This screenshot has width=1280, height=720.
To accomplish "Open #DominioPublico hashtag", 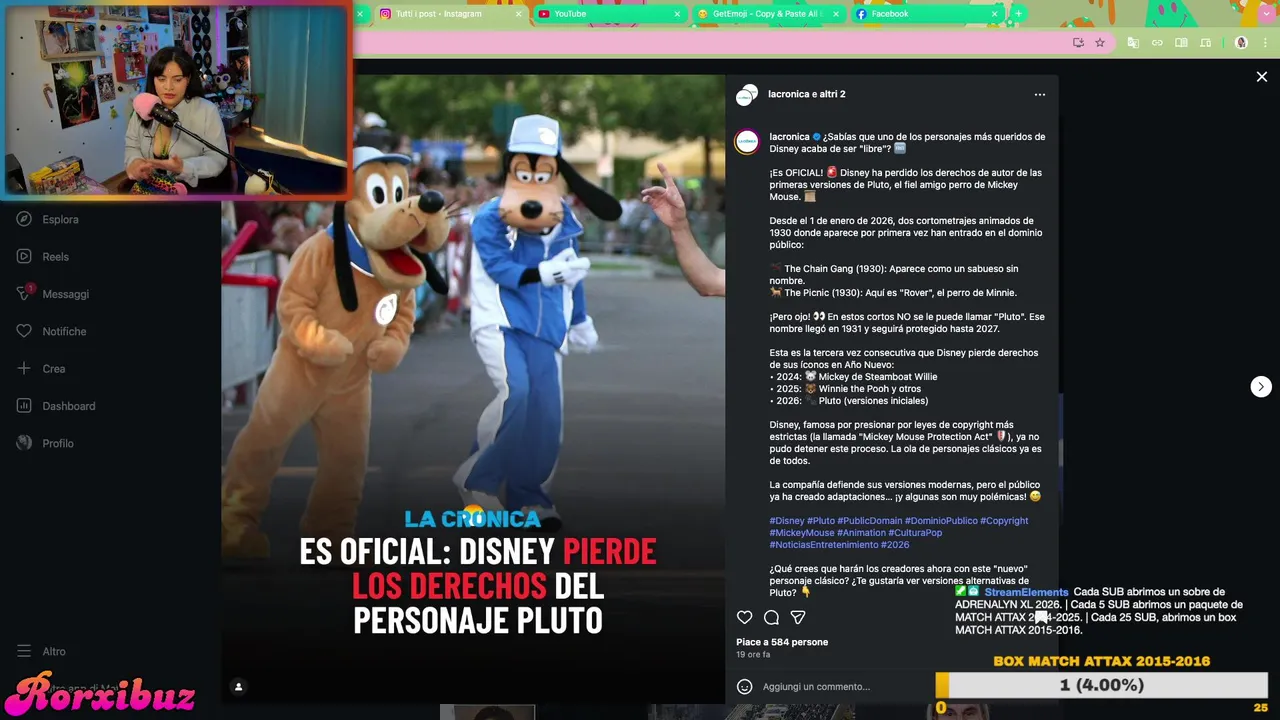I will tap(941, 521).
